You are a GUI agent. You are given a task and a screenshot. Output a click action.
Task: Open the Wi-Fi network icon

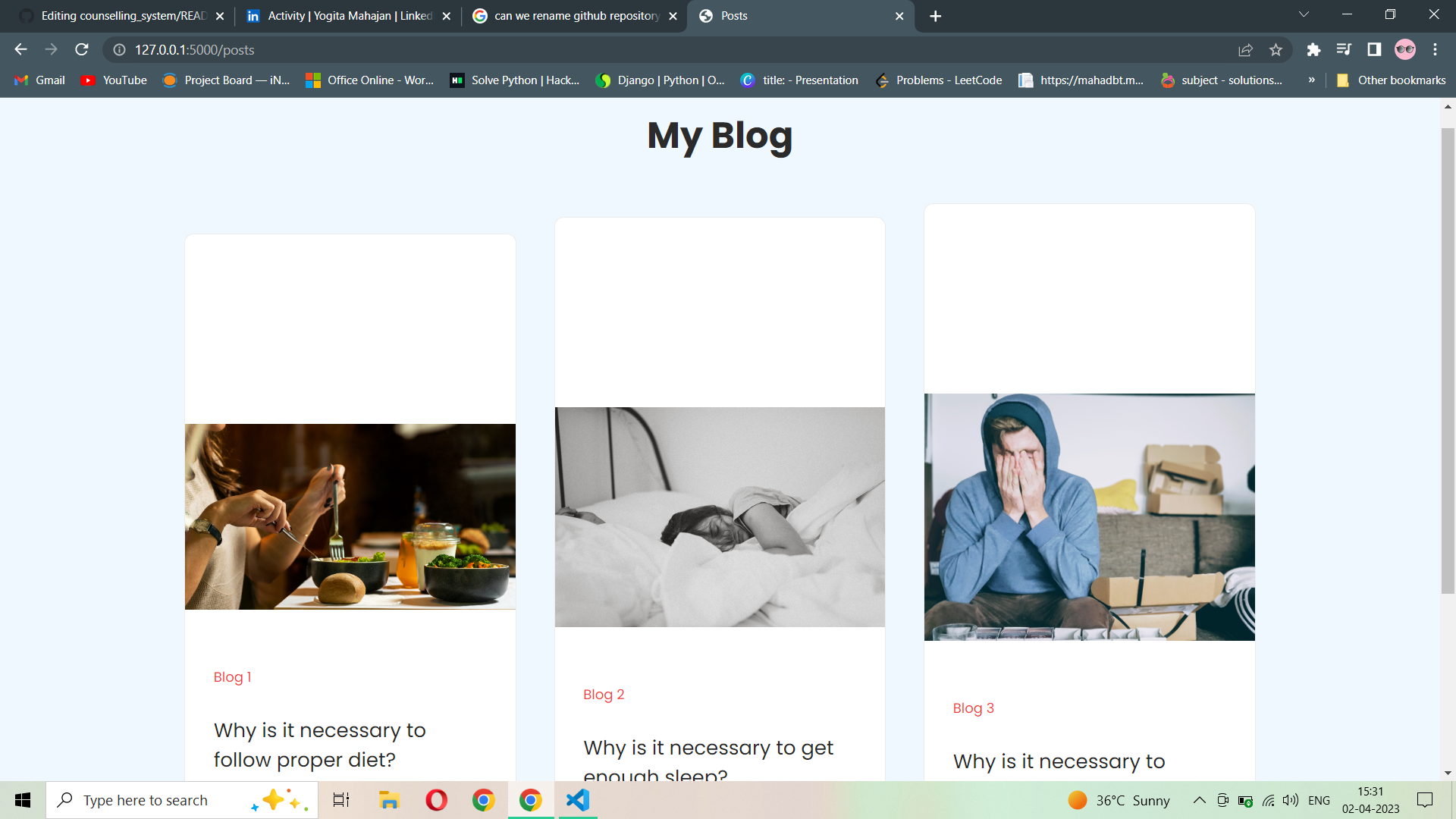1268,800
